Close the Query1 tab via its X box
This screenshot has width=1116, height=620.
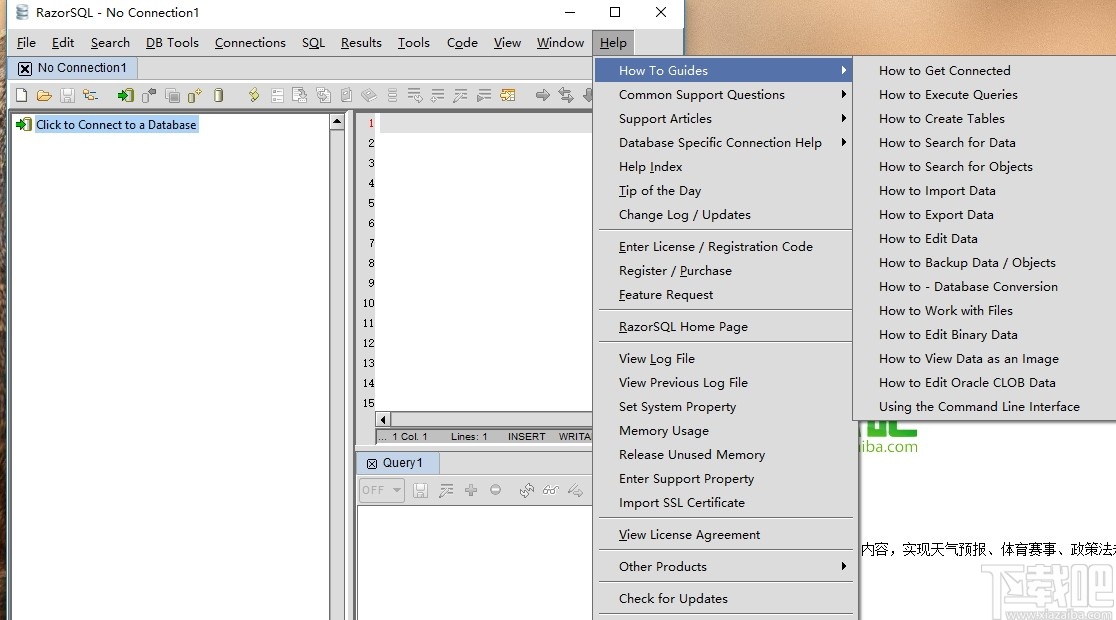[372, 463]
